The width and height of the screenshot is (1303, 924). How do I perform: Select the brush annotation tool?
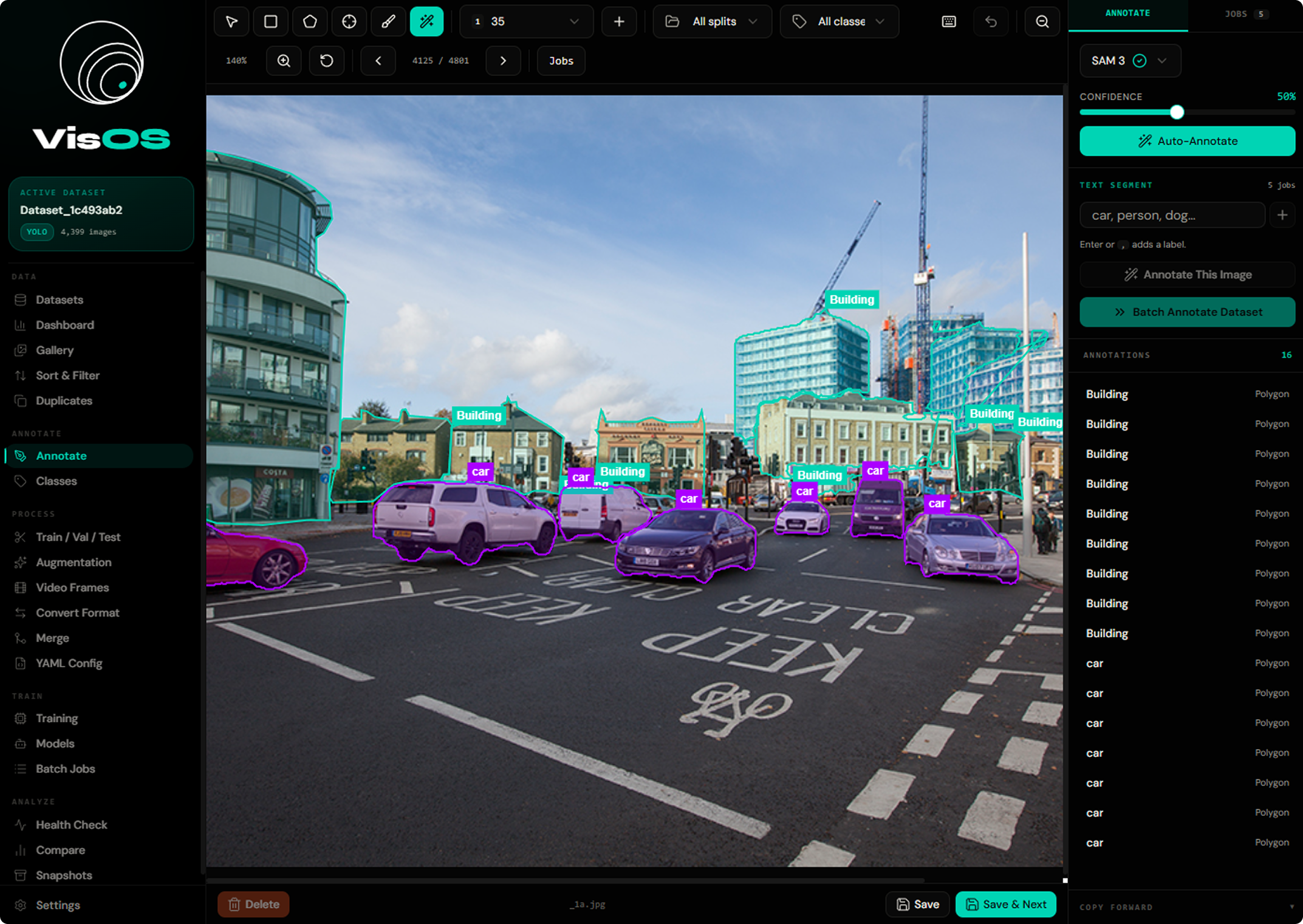388,21
